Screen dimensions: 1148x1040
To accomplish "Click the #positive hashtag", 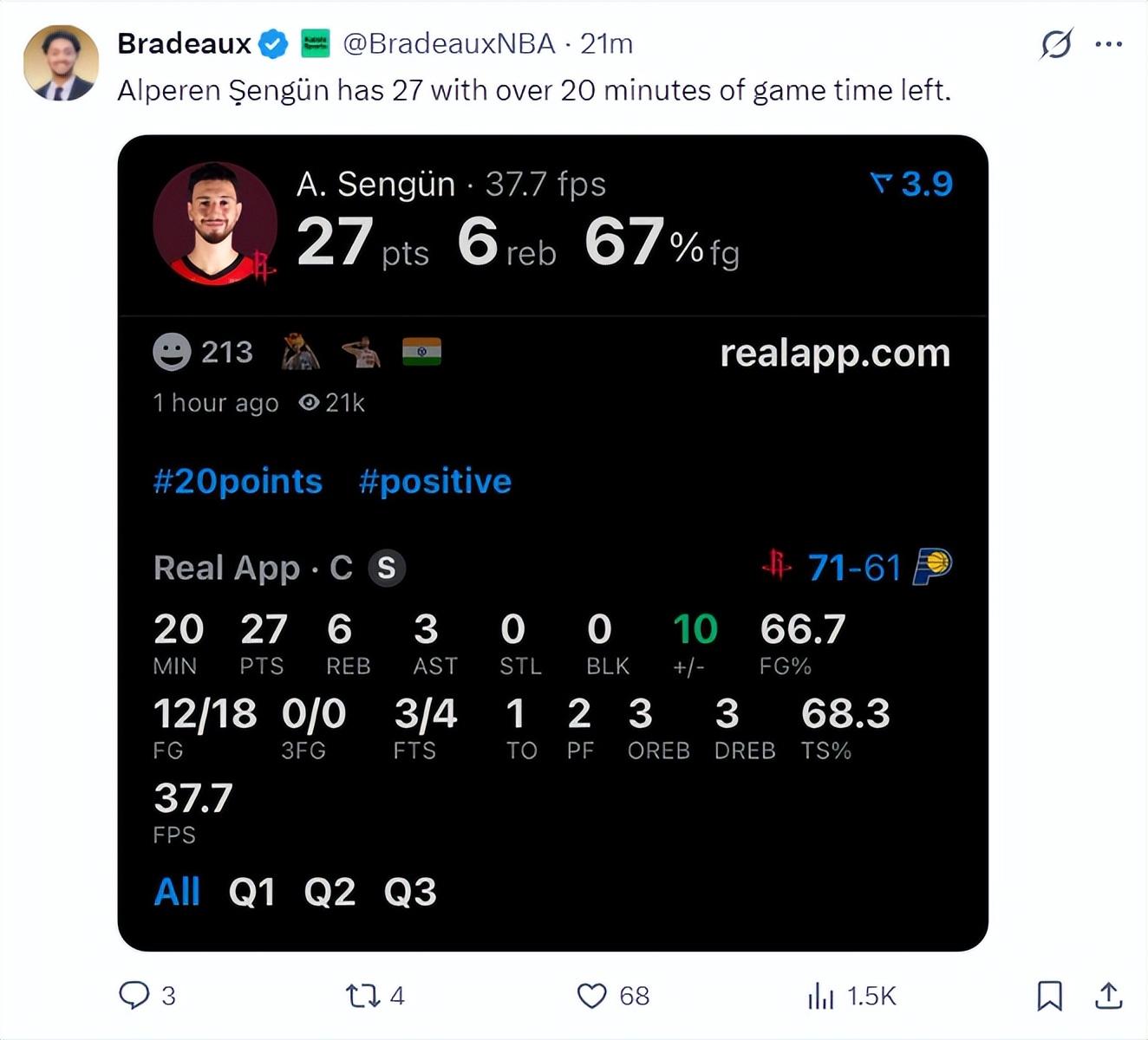I will pyautogui.click(x=435, y=481).
